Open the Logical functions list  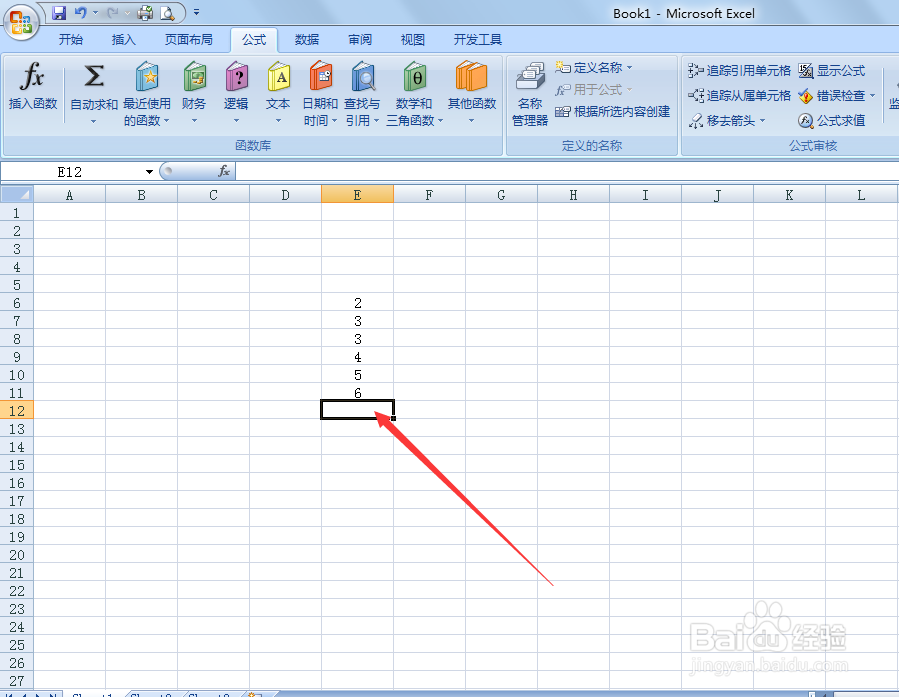click(x=236, y=90)
